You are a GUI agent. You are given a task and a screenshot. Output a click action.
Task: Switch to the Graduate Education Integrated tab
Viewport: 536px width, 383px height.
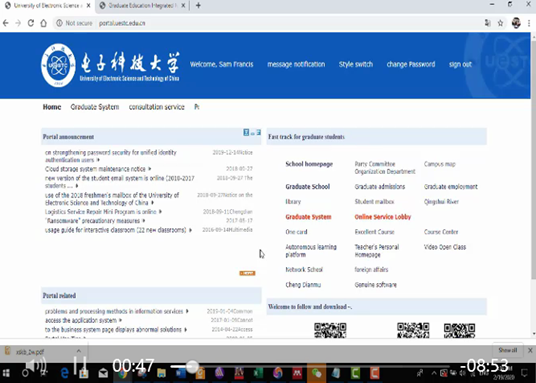pos(142,5)
